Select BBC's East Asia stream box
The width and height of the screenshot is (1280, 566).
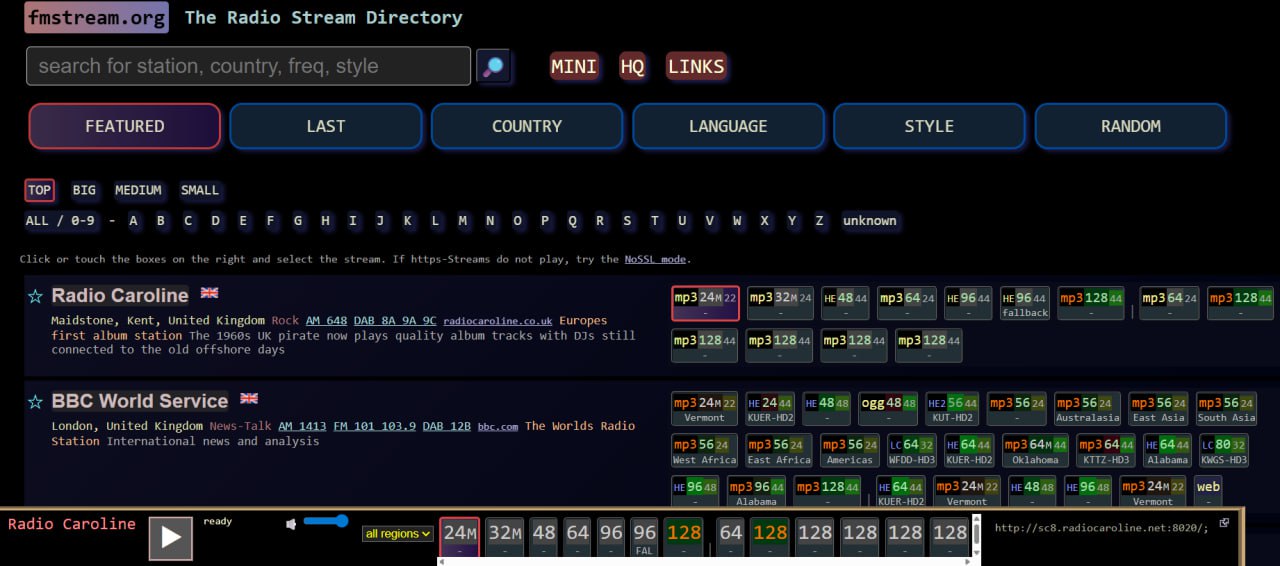[x=1158, y=408]
